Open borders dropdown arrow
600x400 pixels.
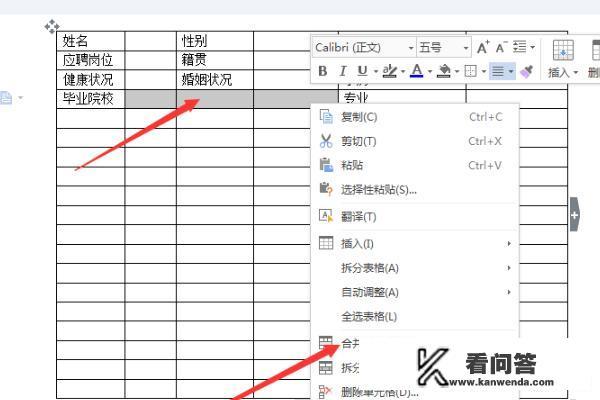click(484, 72)
